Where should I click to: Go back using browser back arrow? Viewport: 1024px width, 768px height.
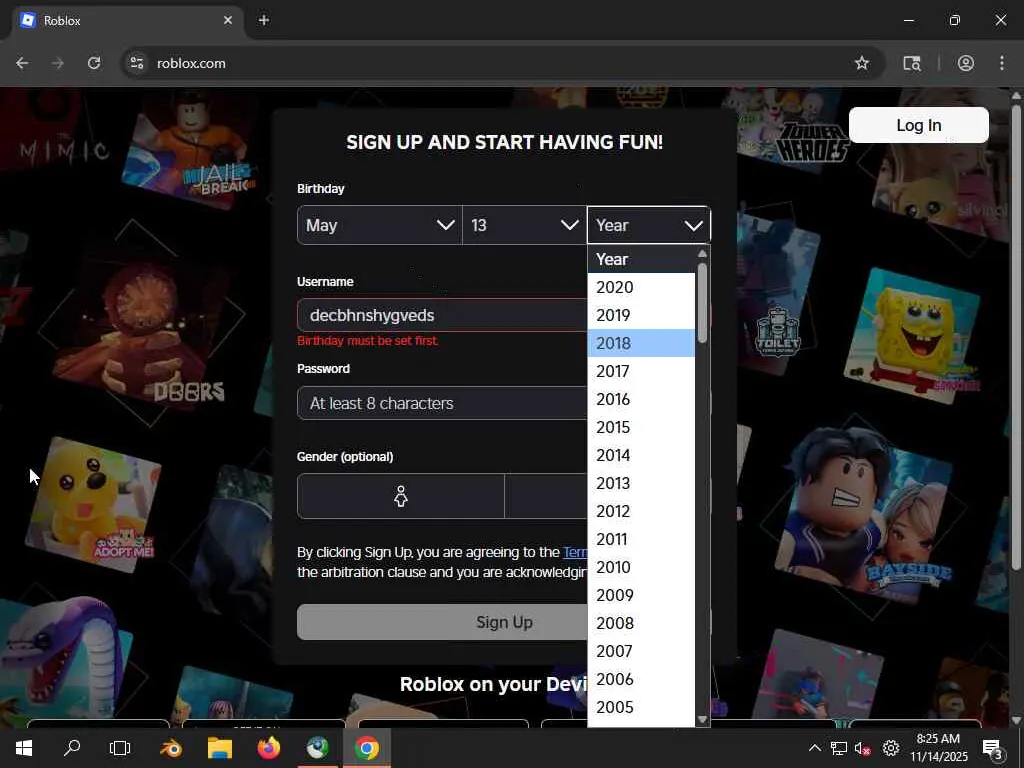22,63
